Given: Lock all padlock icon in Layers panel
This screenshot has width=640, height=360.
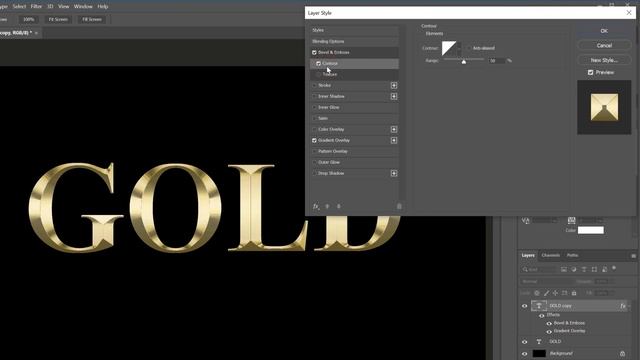Looking at the screenshot, I should [574, 293].
